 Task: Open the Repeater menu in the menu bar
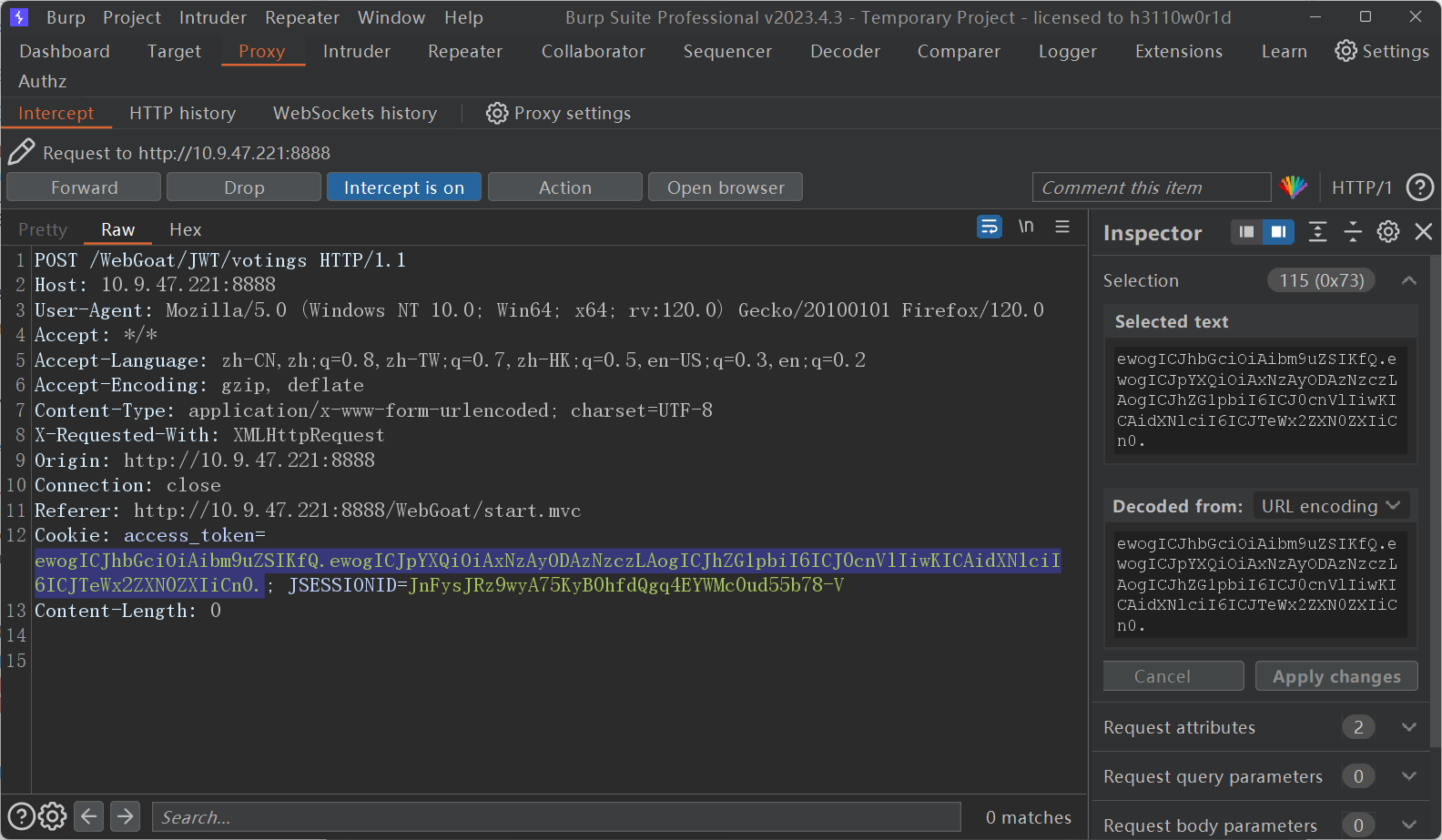(302, 17)
